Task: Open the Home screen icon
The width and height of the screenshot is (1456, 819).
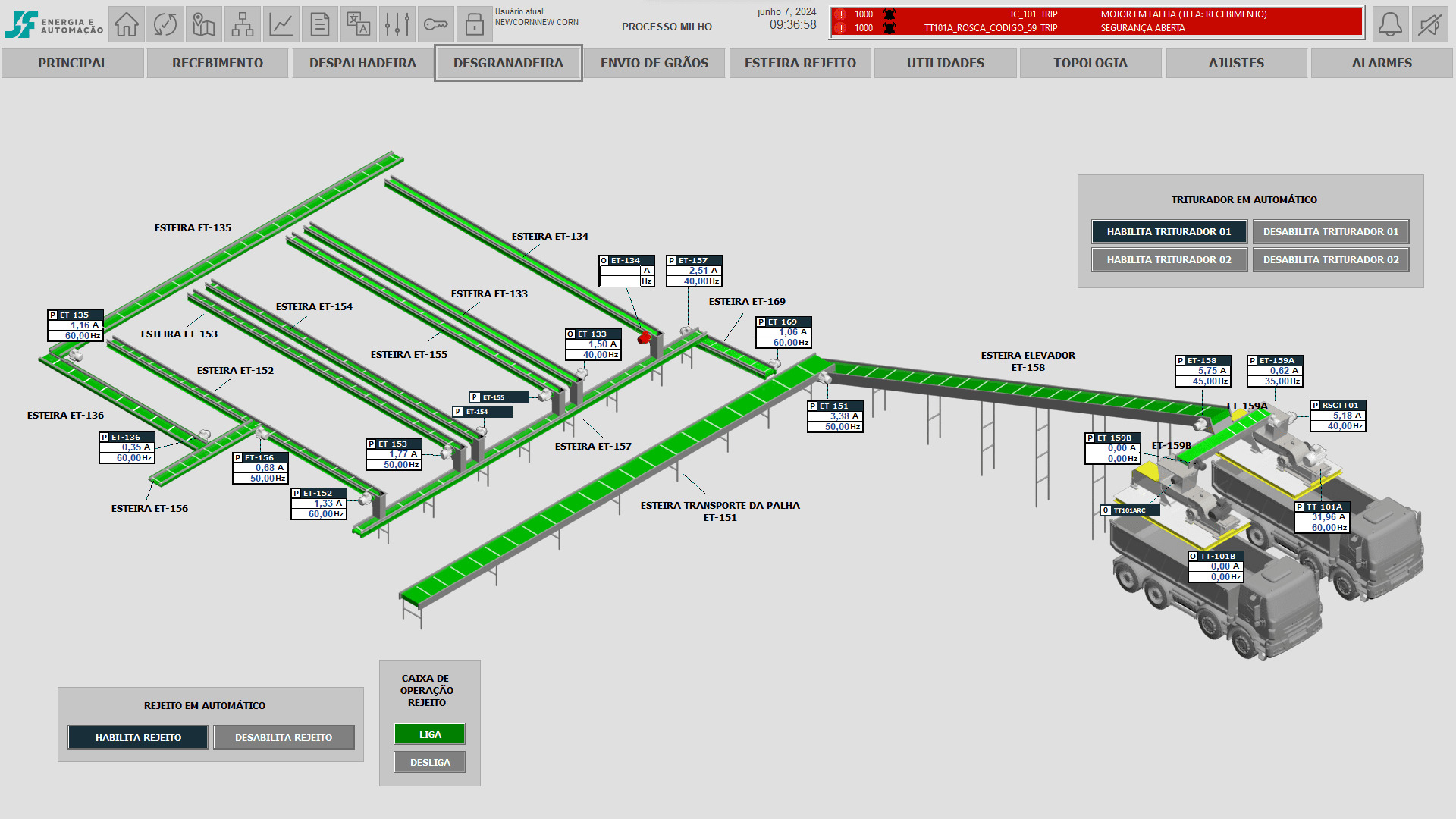Action: pos(127,24)
